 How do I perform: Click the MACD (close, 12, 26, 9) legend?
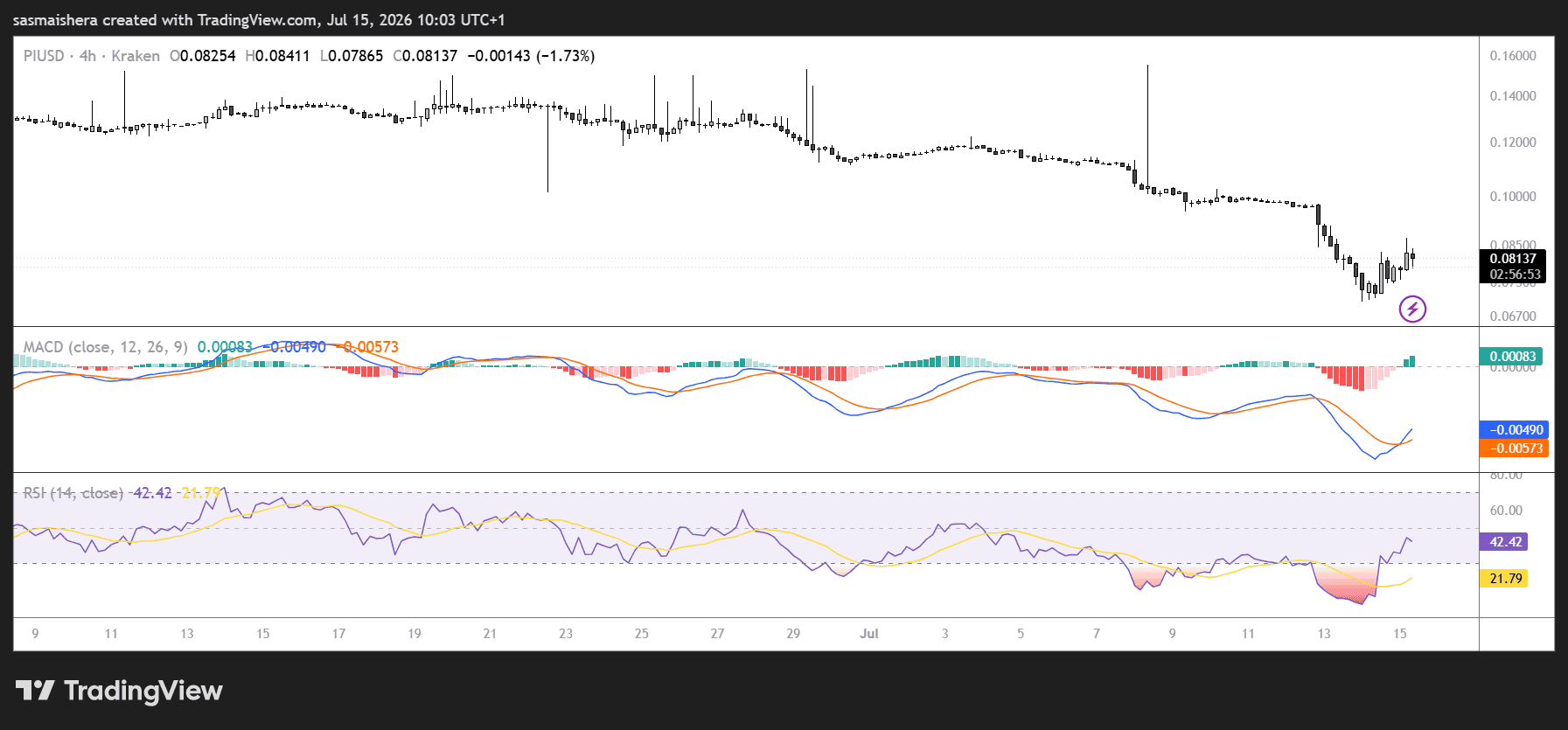coord(105,347)
